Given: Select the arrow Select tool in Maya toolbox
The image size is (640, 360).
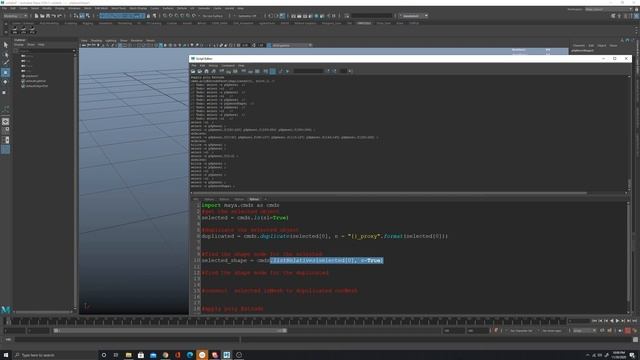Looking at the screenshot, I should pyautogui.click(x=6, y=45).
